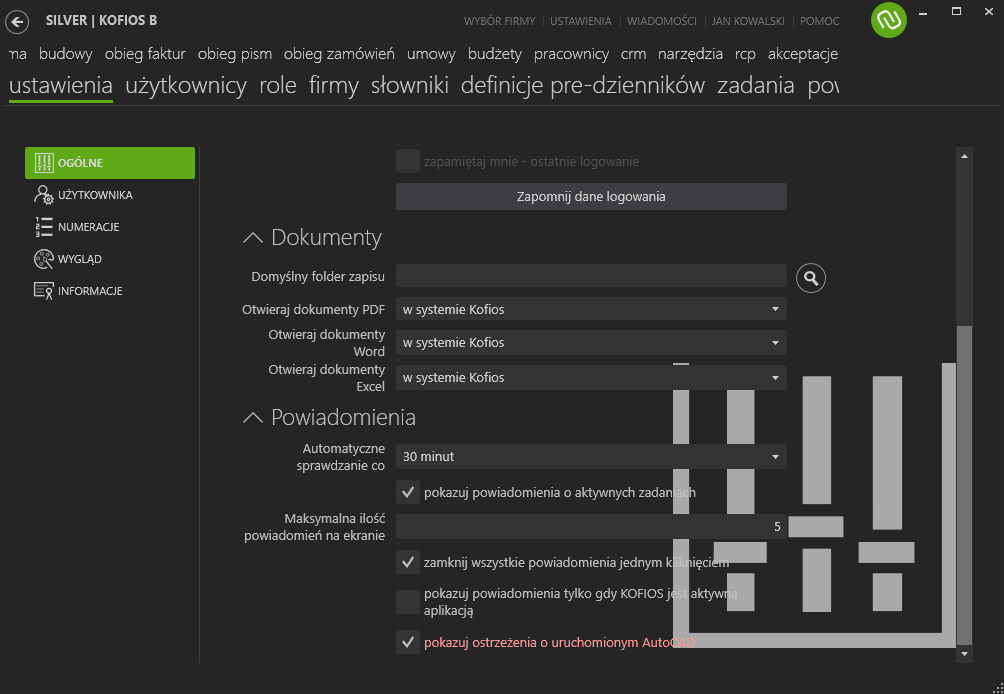Click the scrollbar up arrow
This screenshot has height=694, width=1004.
(964, 156)
